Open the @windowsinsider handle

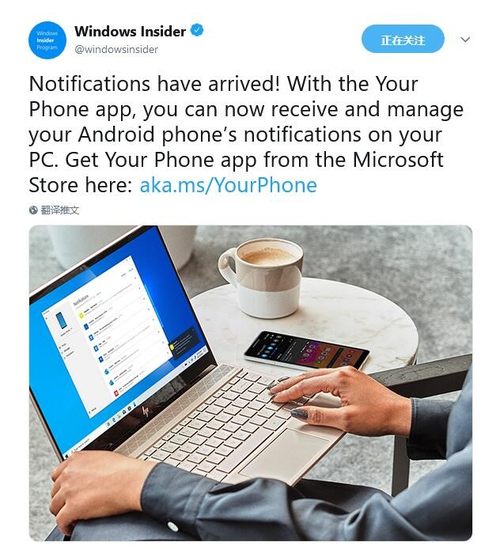click(116, 49)
